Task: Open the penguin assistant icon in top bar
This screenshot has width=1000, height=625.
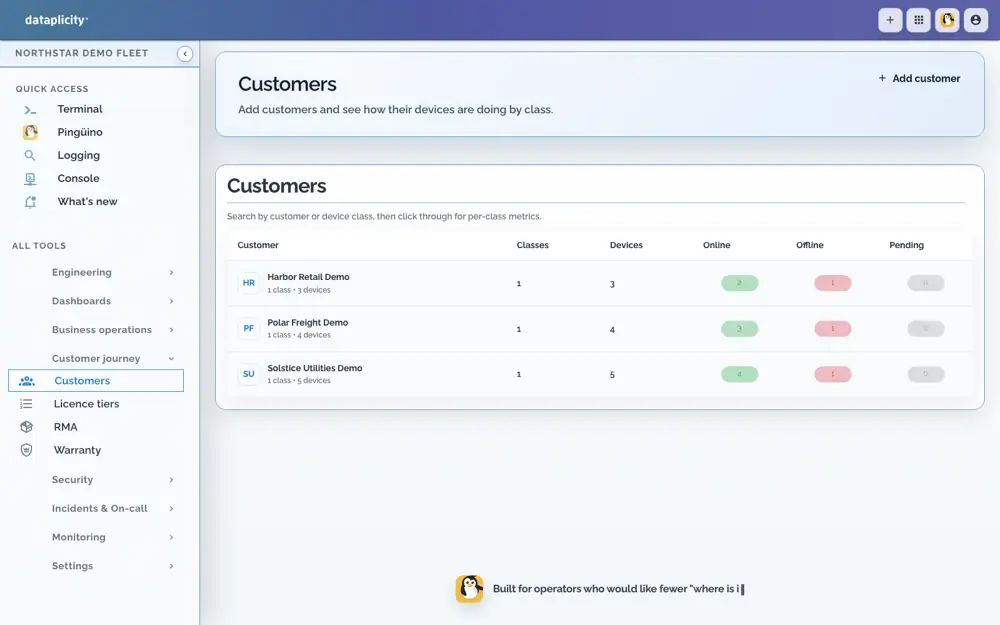Action: point(947,20)
